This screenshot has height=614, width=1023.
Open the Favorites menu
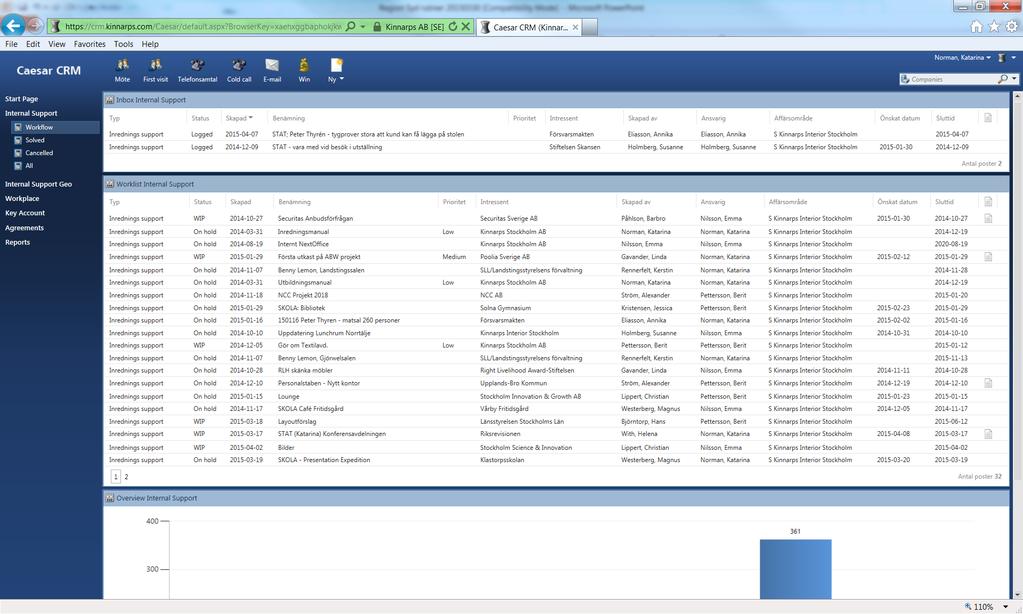click(89, 44)
